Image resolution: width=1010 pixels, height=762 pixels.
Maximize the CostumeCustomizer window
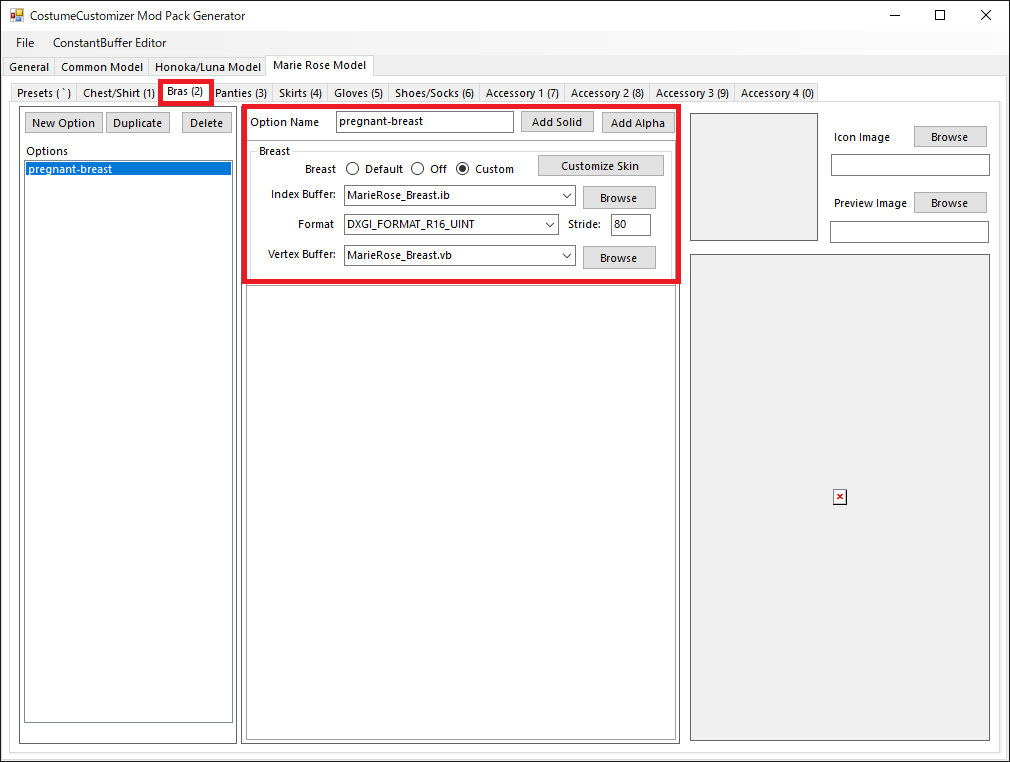(940, 15)
